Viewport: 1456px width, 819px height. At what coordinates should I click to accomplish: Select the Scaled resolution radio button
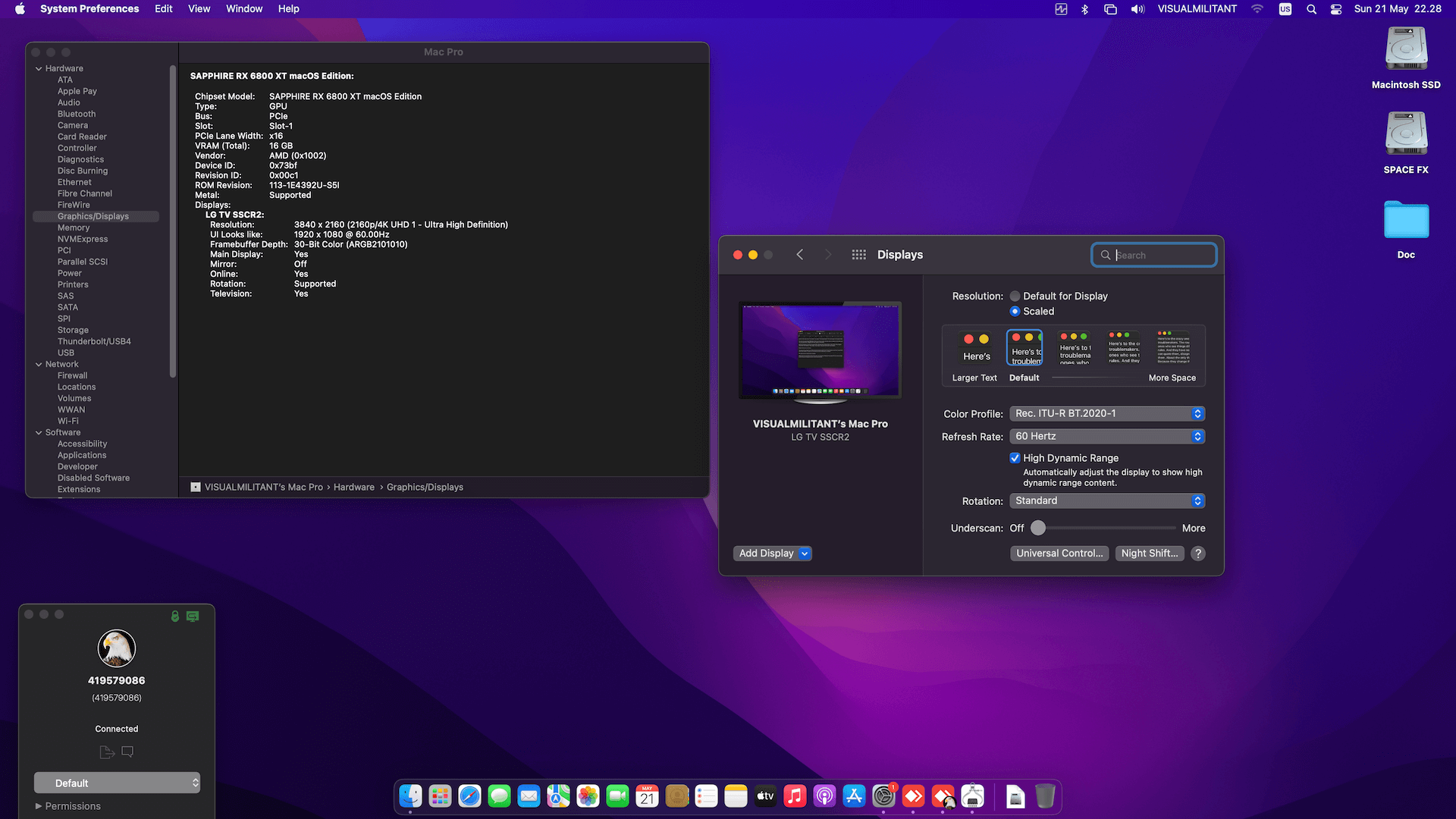point(1015,312)
